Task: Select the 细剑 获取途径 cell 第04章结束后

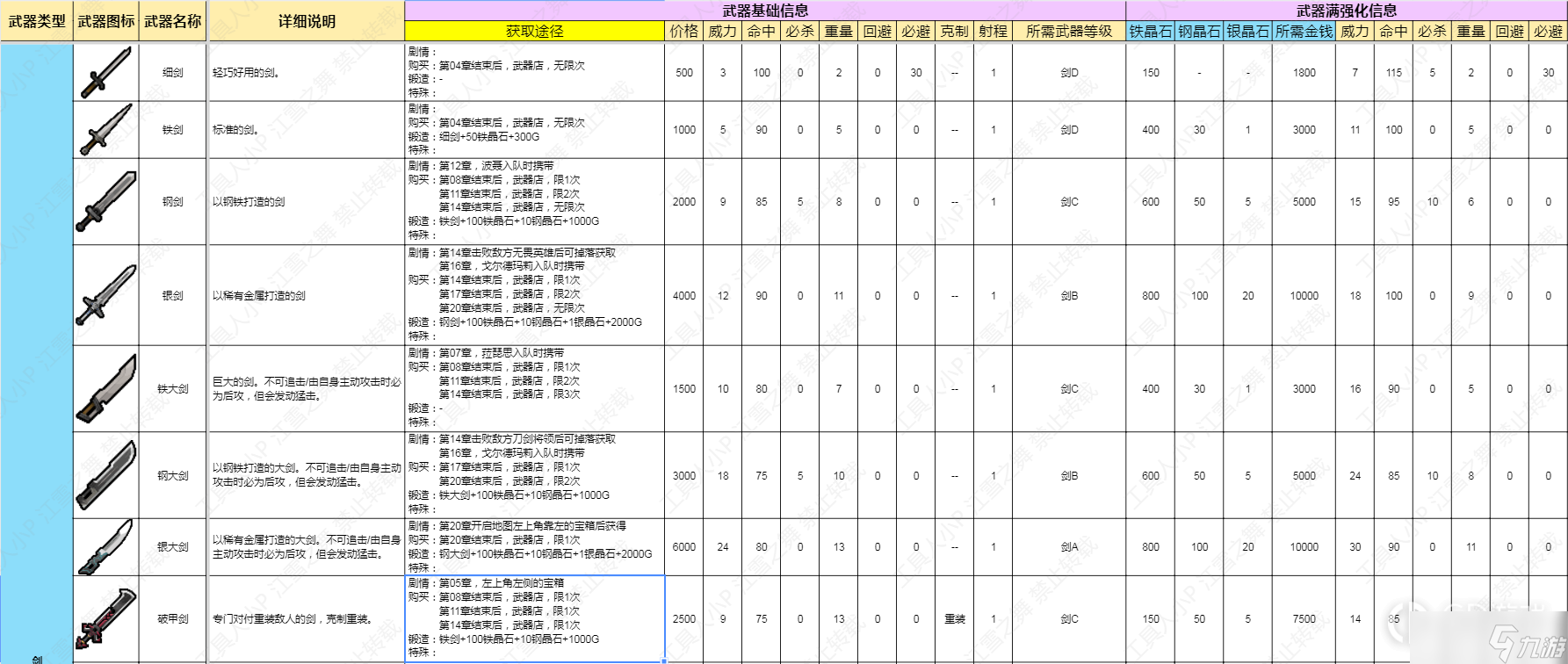Action: click(535, 72)
